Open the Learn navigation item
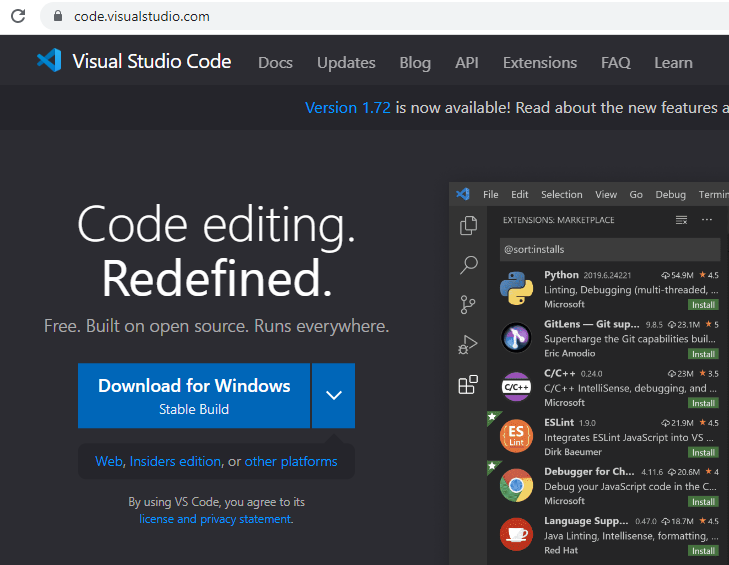The height and width of the screenshot is (565, 729). (x=673, y=62)
